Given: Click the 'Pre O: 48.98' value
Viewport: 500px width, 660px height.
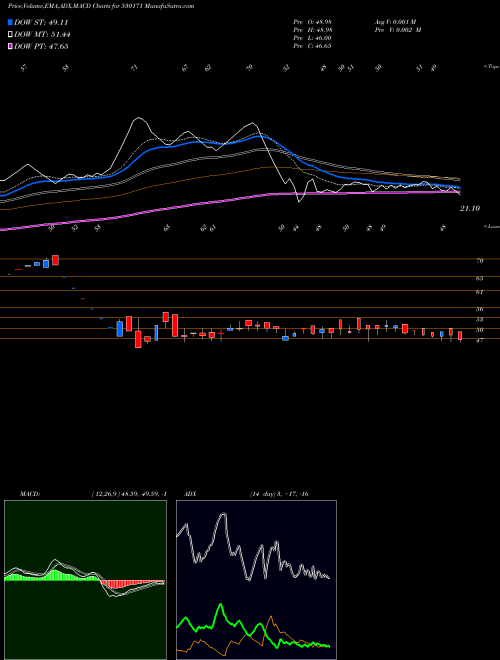Looking at the screenshot, I should (312, 22).
